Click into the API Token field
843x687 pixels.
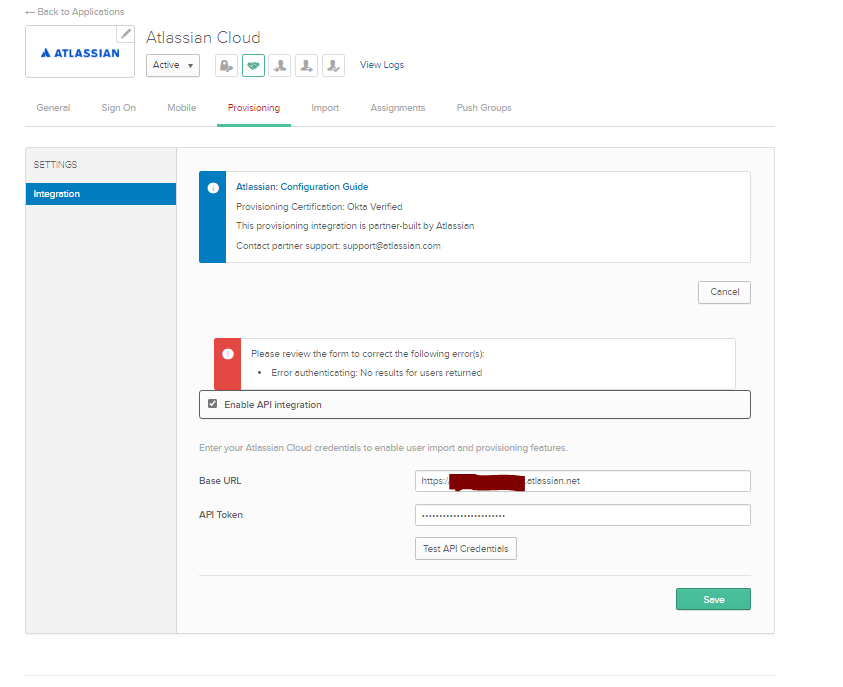pyautogui.click(x=583, y=515)
